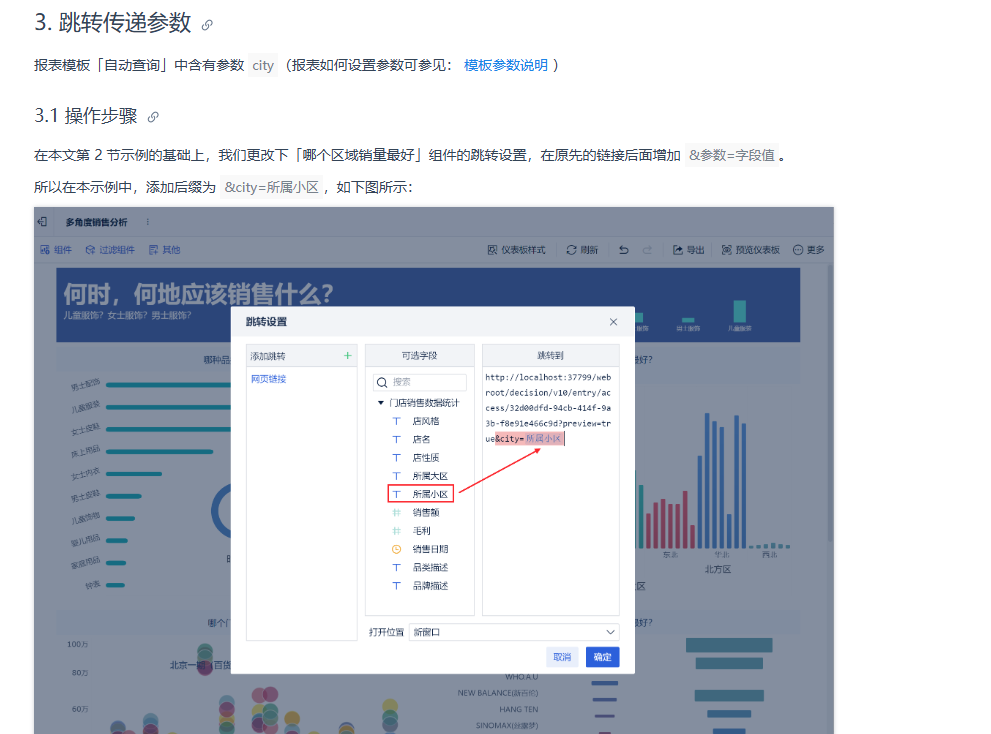Close the 跳转设置 dialog

[613, 322]
